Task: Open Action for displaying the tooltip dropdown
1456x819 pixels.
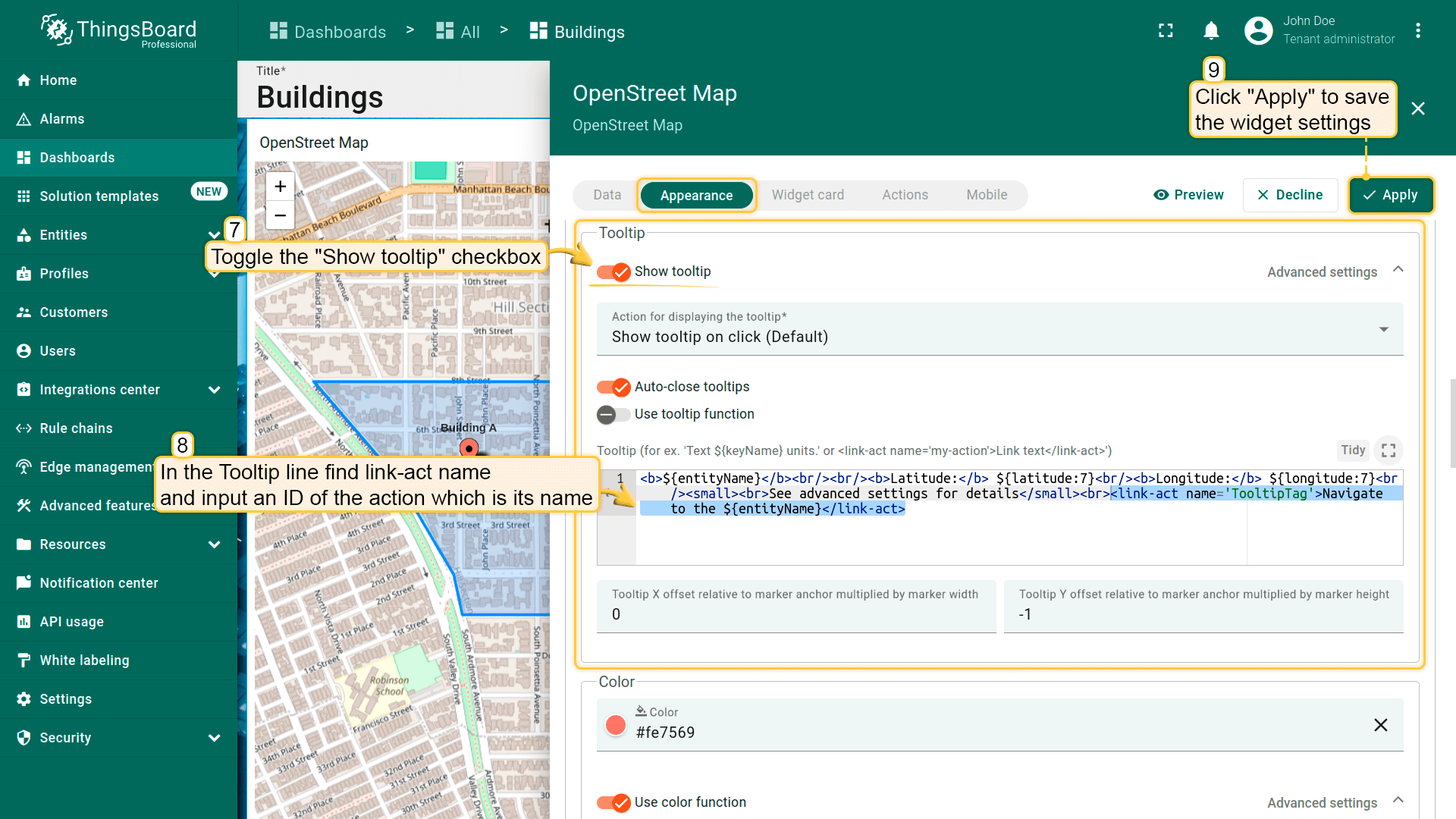Action: (x=999, y=329)
